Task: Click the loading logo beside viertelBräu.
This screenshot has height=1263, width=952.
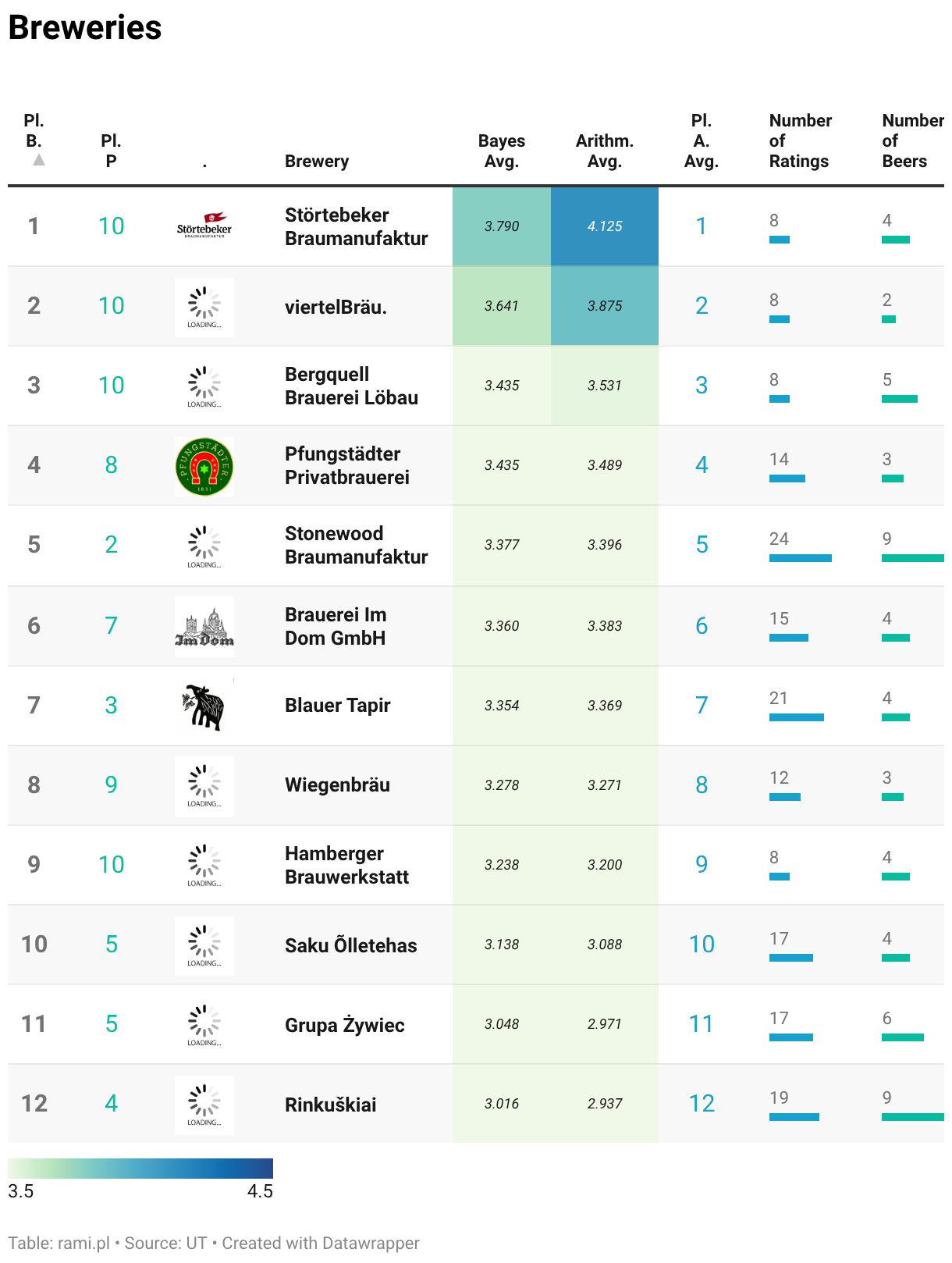Action: pyautogui.click(x=204, y=308)
